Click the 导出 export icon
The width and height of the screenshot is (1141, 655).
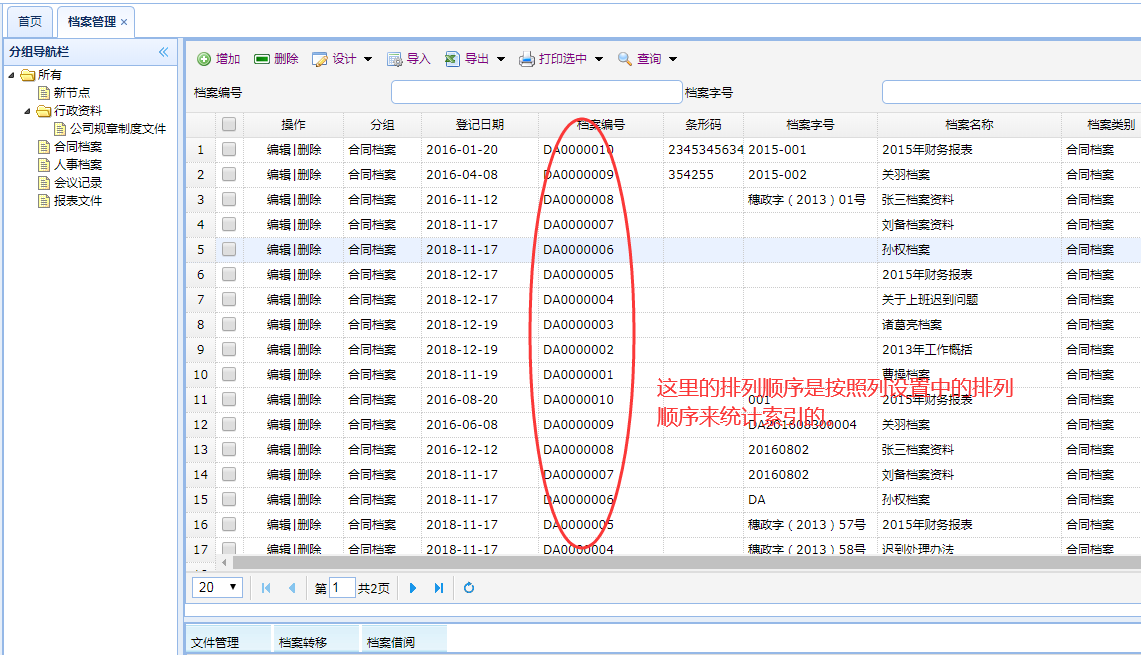pos(452,59)
